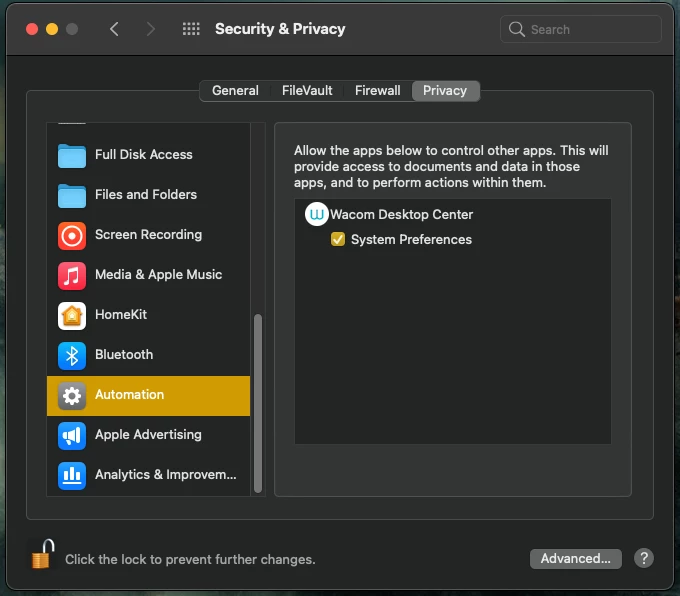Click the Files and Folders folder icon

click(x=72, y=195)
